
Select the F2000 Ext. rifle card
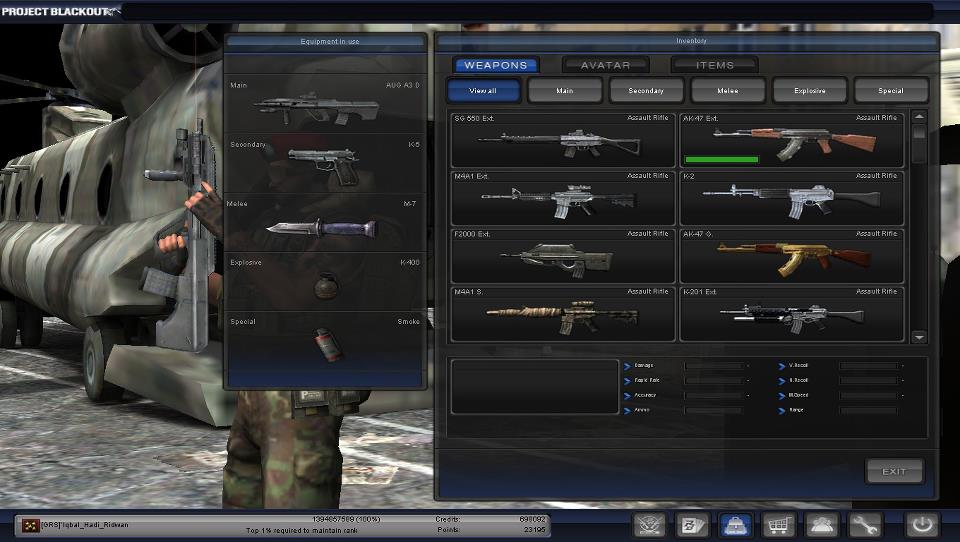[563, 256]
